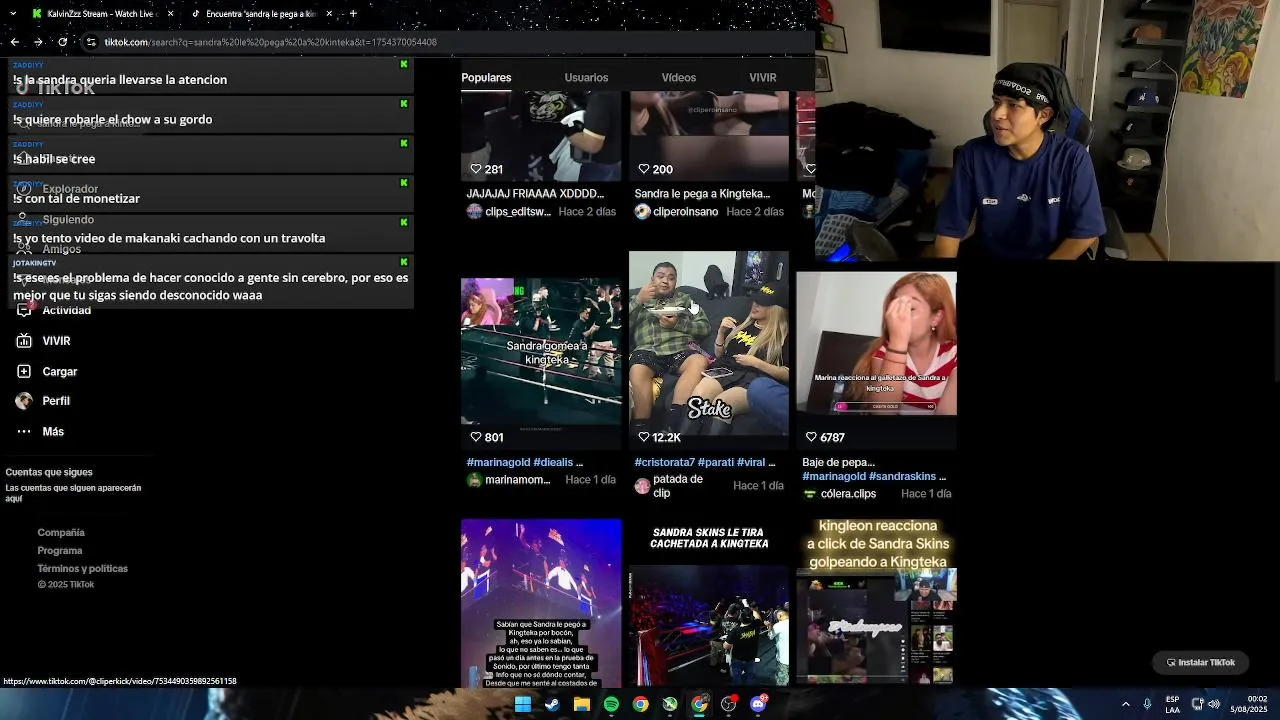This screenshot has height=720, width=1280.
Task: Open Discord from the taskbar
Action: (x=758, y=704)
